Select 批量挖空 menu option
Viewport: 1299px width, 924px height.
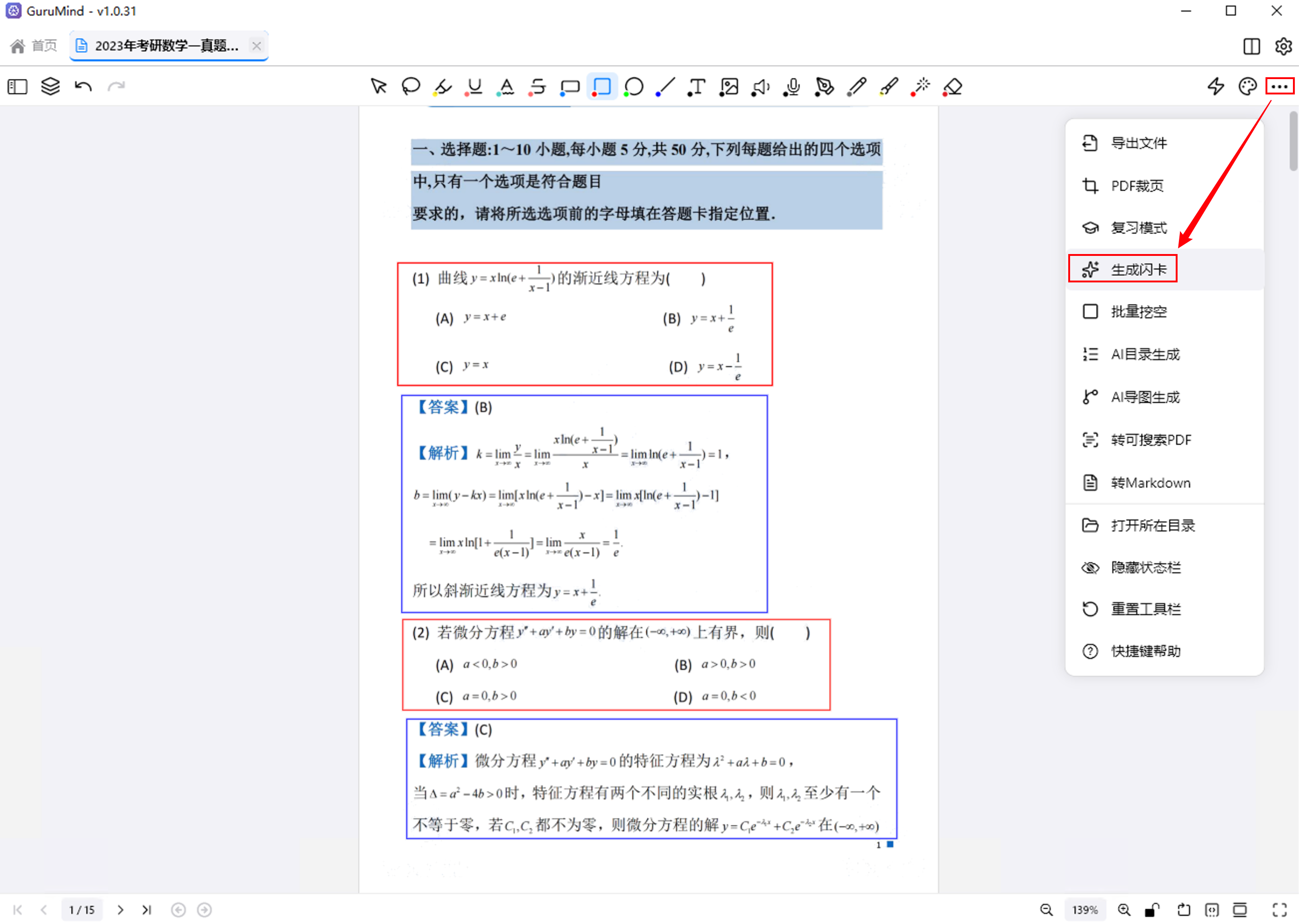(x=1164, y=312)
